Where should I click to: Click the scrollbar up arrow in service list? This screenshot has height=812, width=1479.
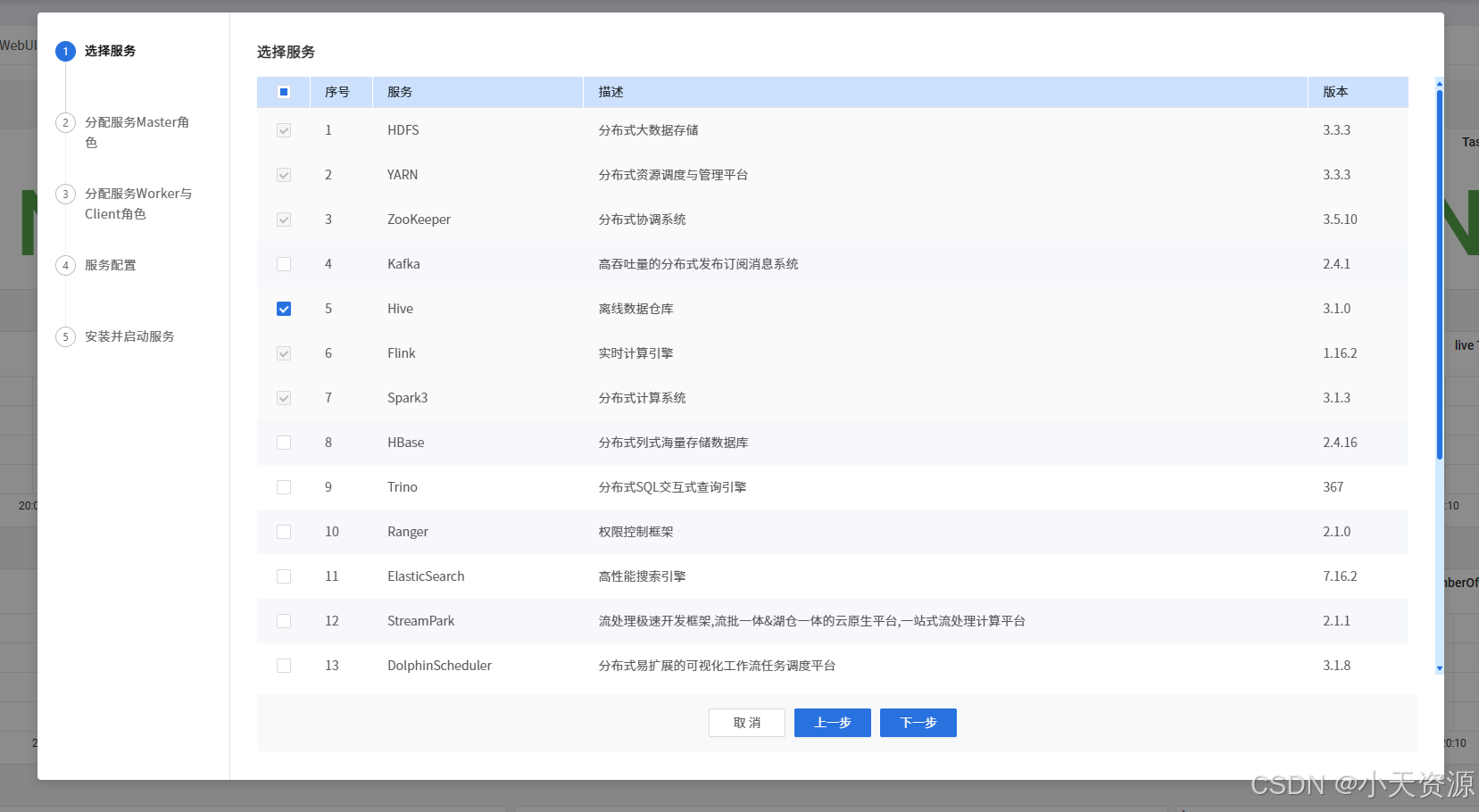click(x=1440, y=83)
